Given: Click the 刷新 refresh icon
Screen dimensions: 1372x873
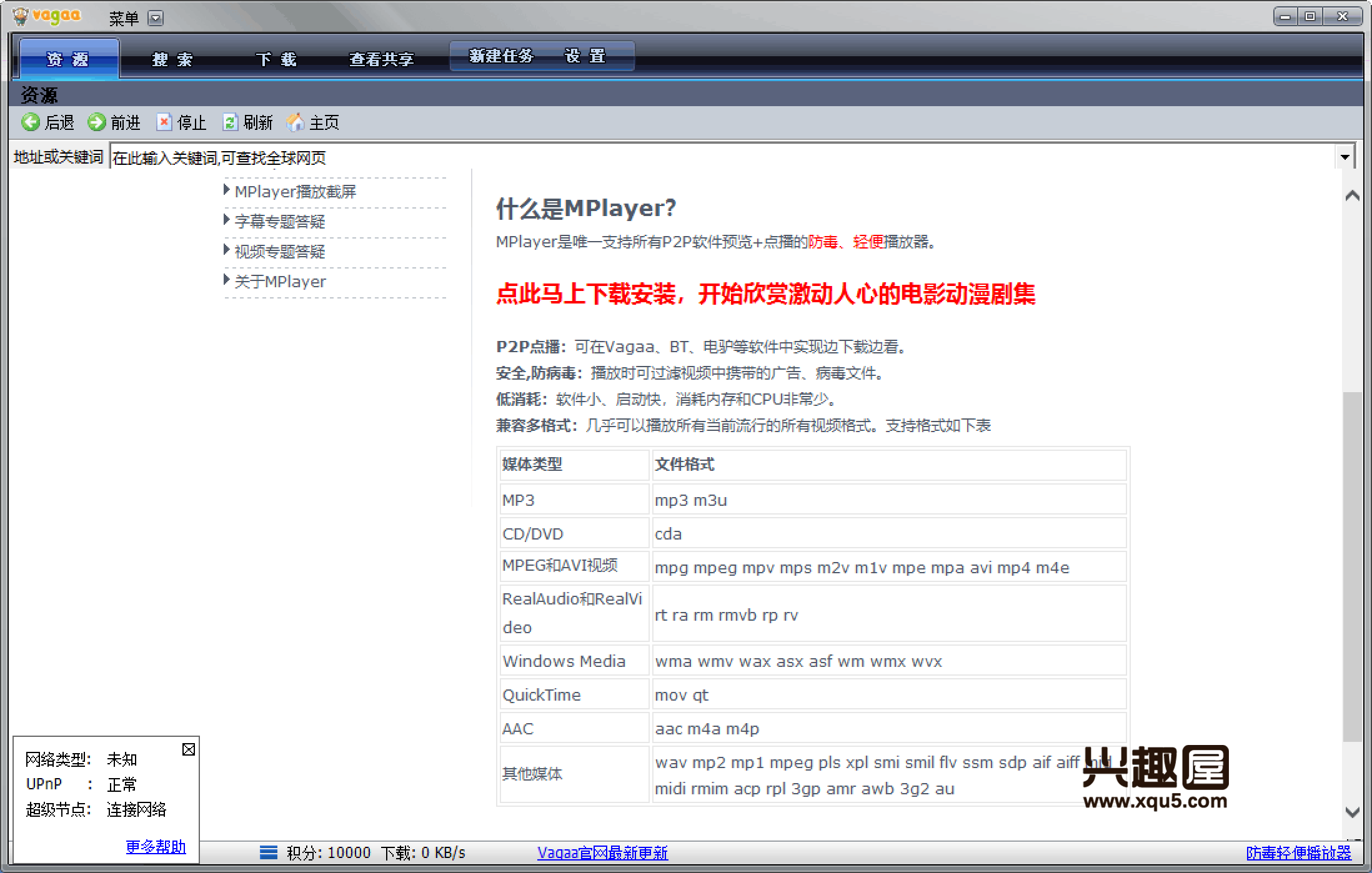Looking at the screenshot, I should pos(230,122).
